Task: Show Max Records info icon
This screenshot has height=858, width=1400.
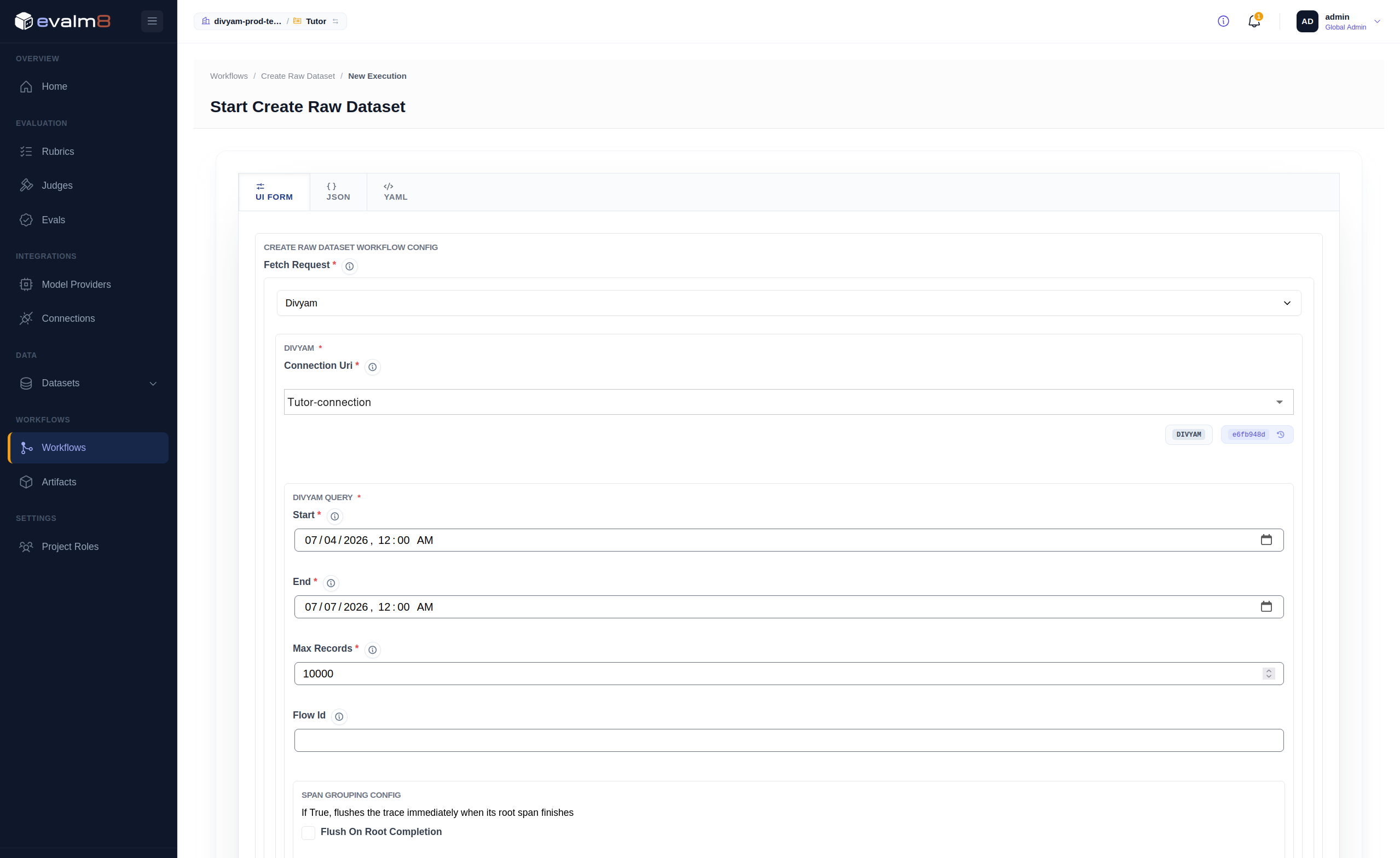Action: (372, 650)
